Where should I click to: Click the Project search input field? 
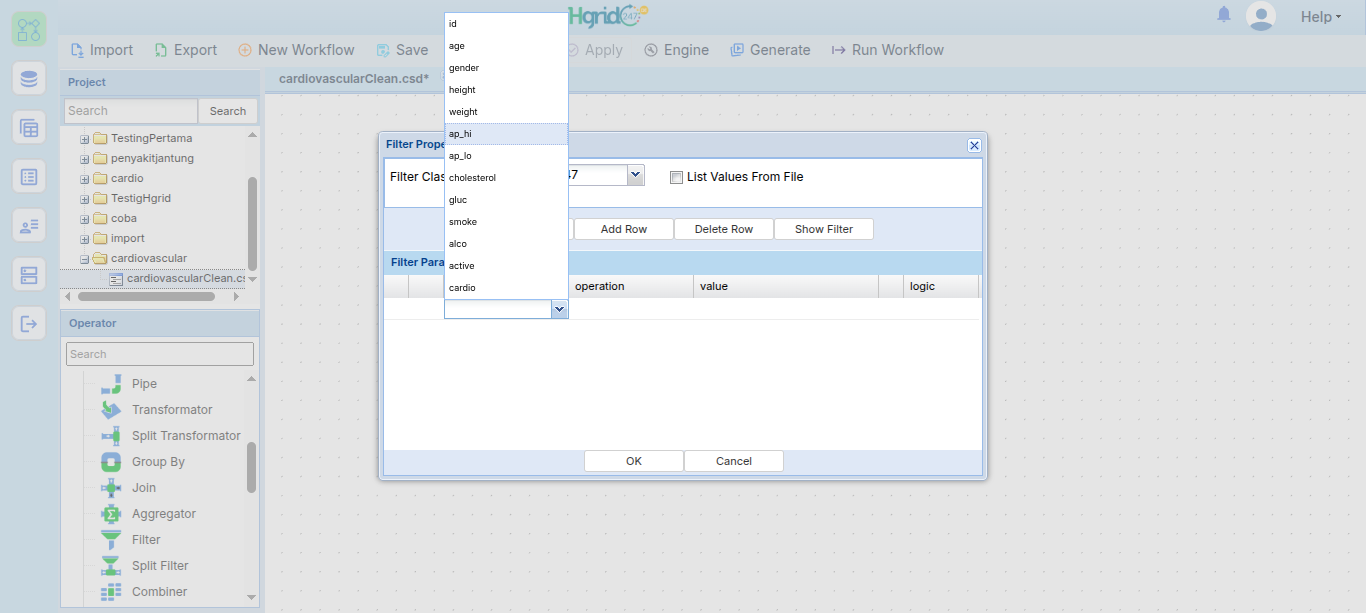(131, 111)
